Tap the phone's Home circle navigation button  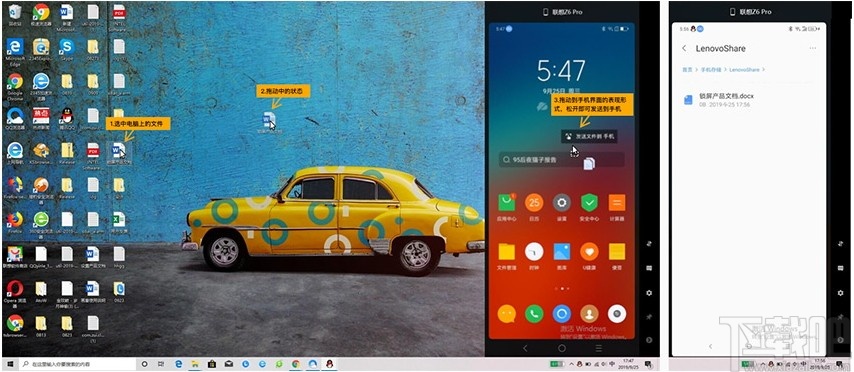[x=562, y=348]
